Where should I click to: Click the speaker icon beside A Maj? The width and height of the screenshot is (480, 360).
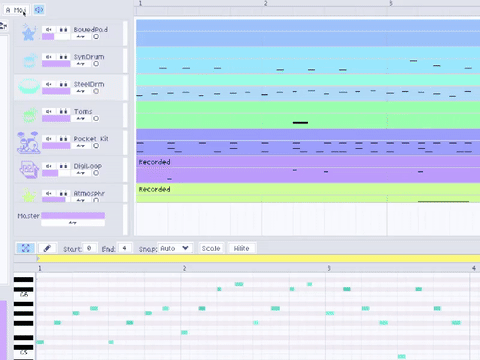(x=39, y=10)
